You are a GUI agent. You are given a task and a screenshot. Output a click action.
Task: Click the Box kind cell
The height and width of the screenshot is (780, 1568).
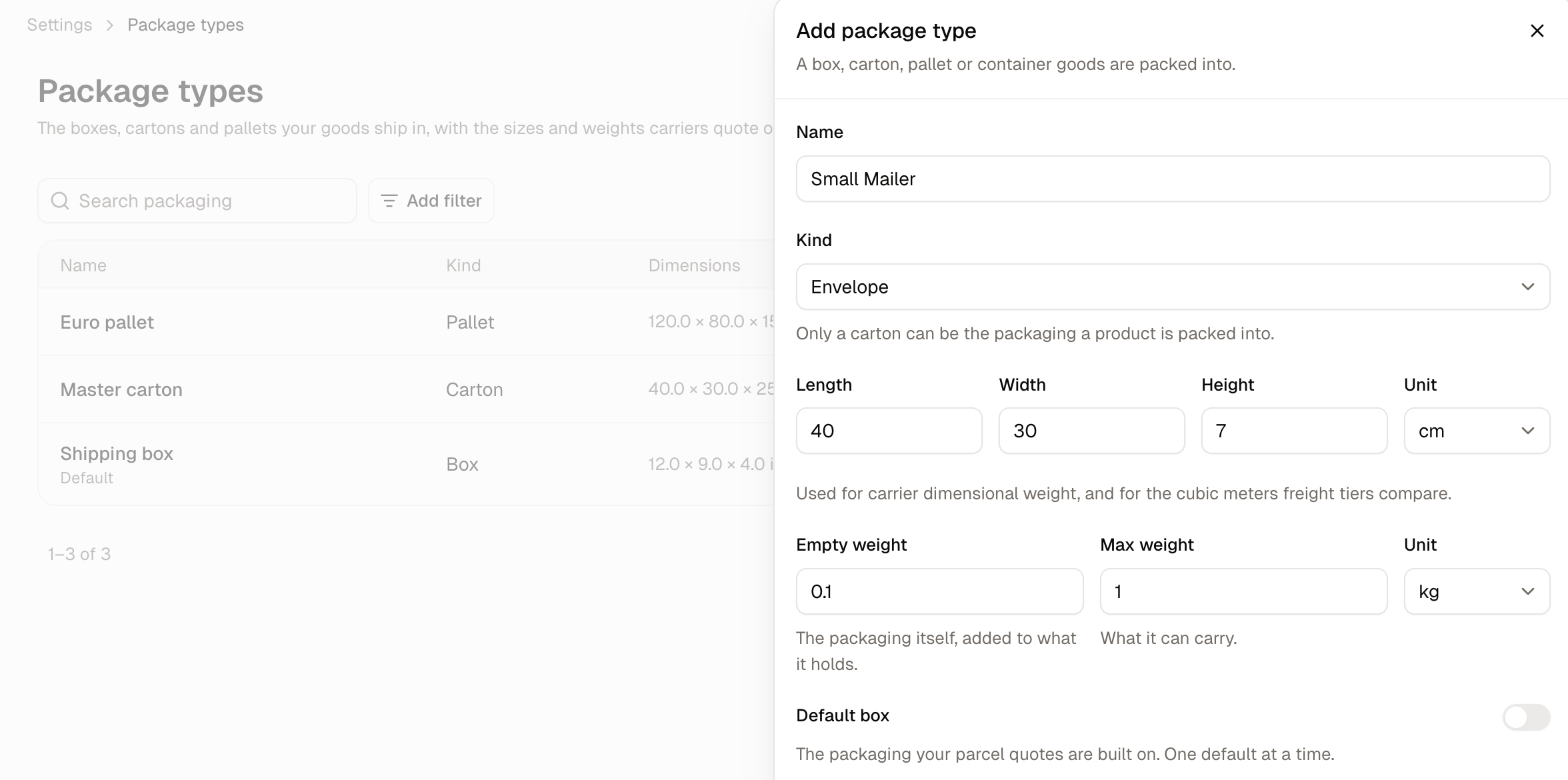[x=462, y=464]
